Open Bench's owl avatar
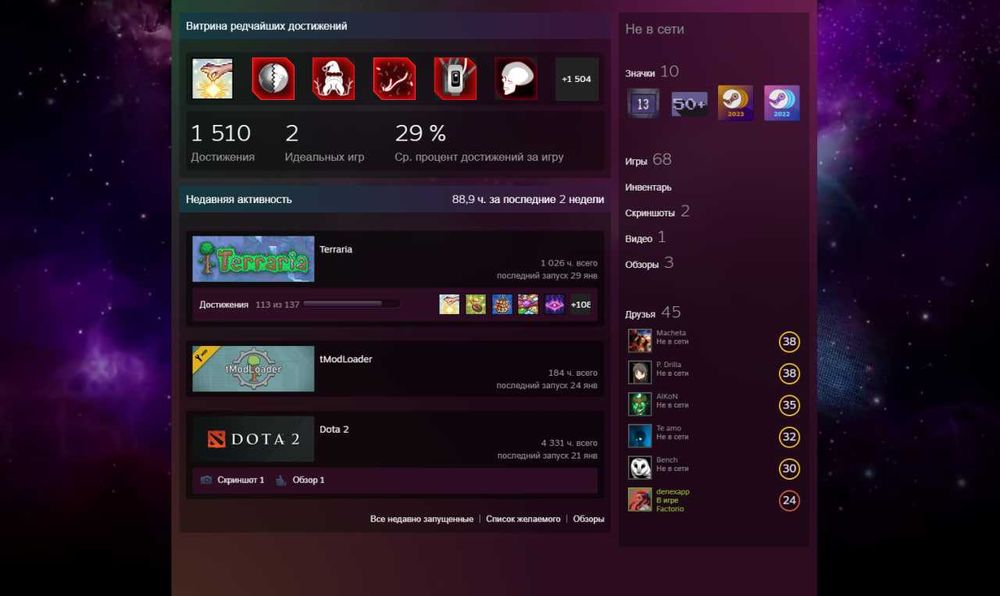The width and height of the screenshot is (1000, 596). 640,468
